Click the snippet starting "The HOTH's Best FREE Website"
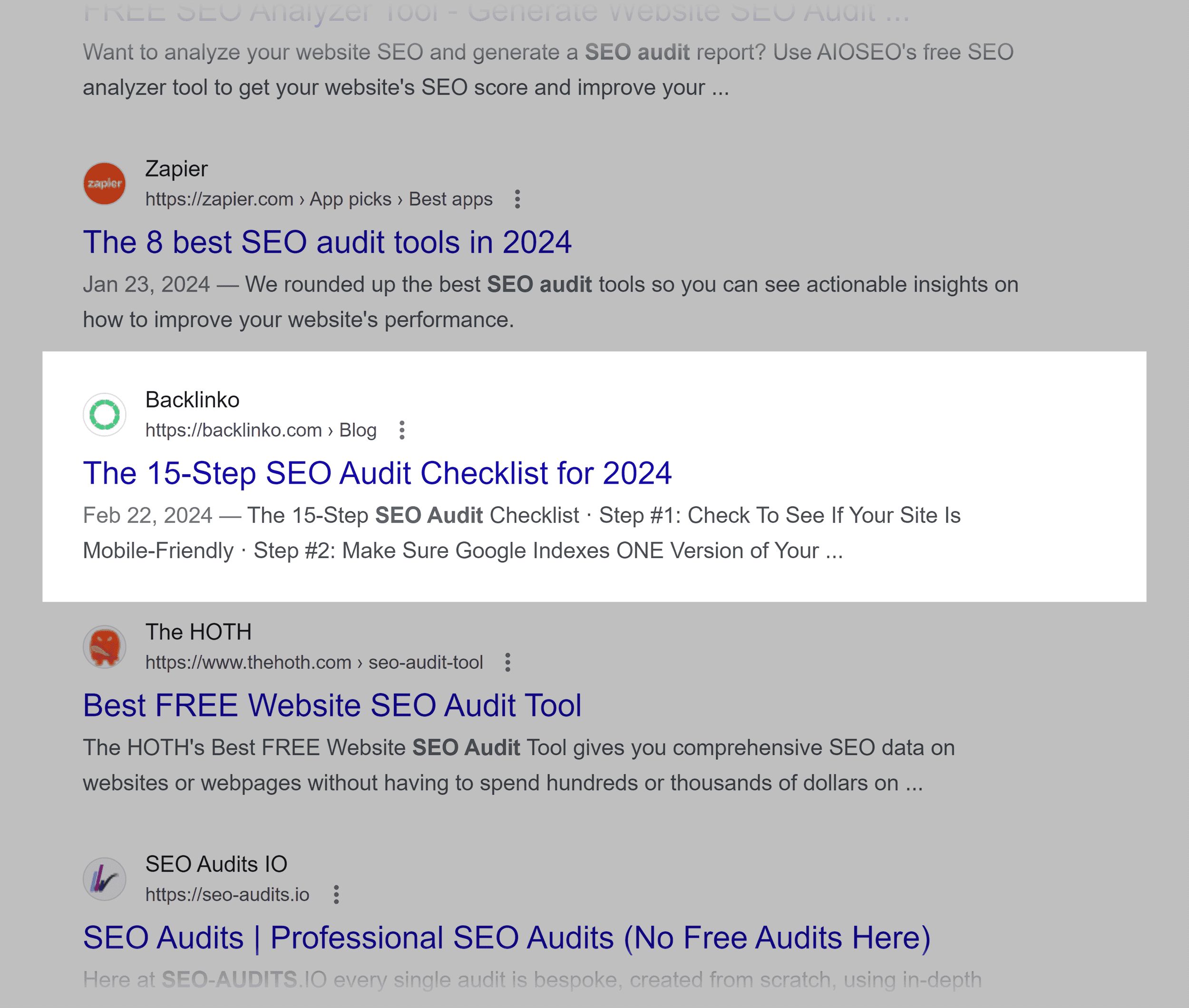Screen dimensions: 1189x1008 click(518, 765)
